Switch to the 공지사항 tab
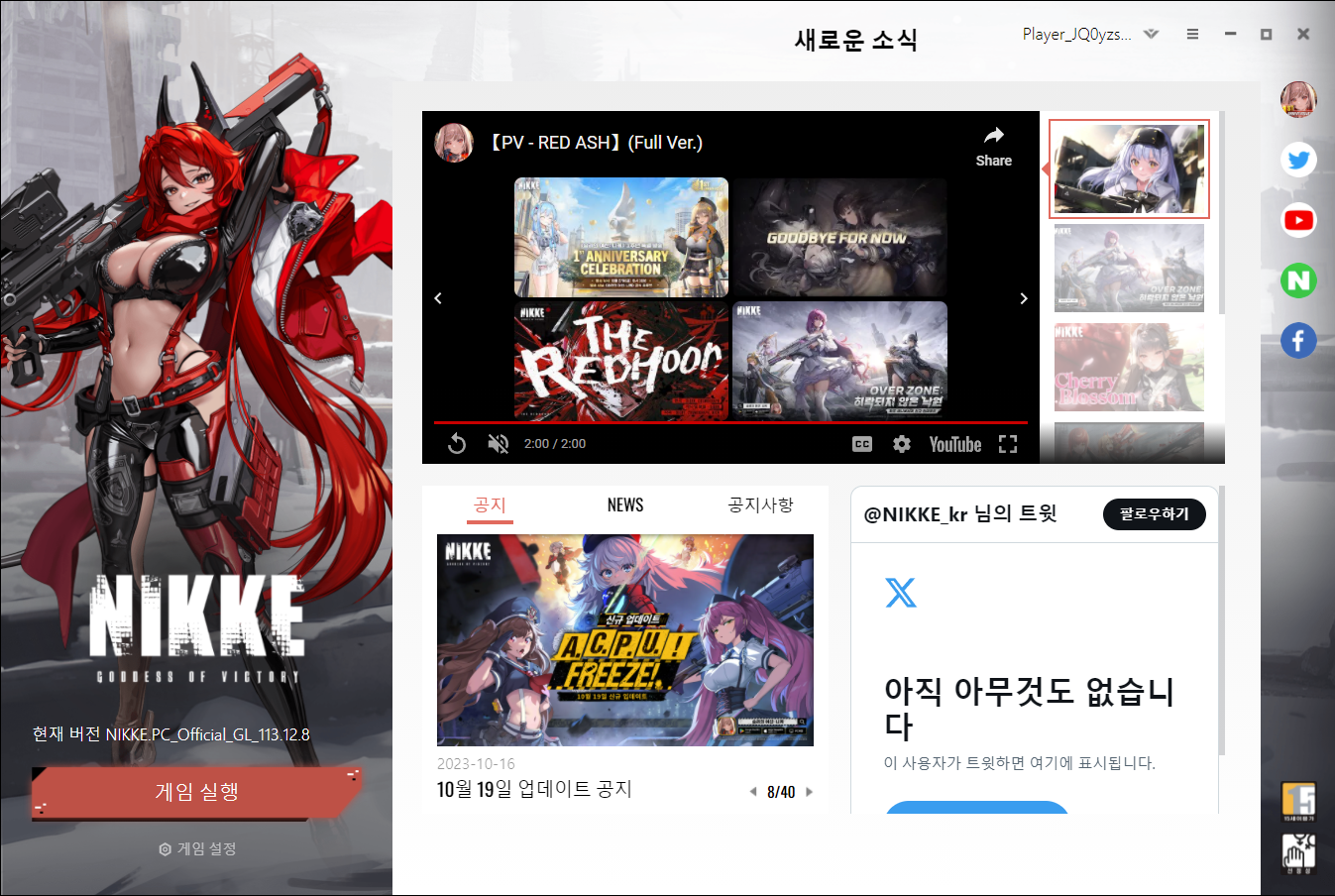Image resolution: width=1335 pixels, height=896 pixels. click(x=760, y=504)
